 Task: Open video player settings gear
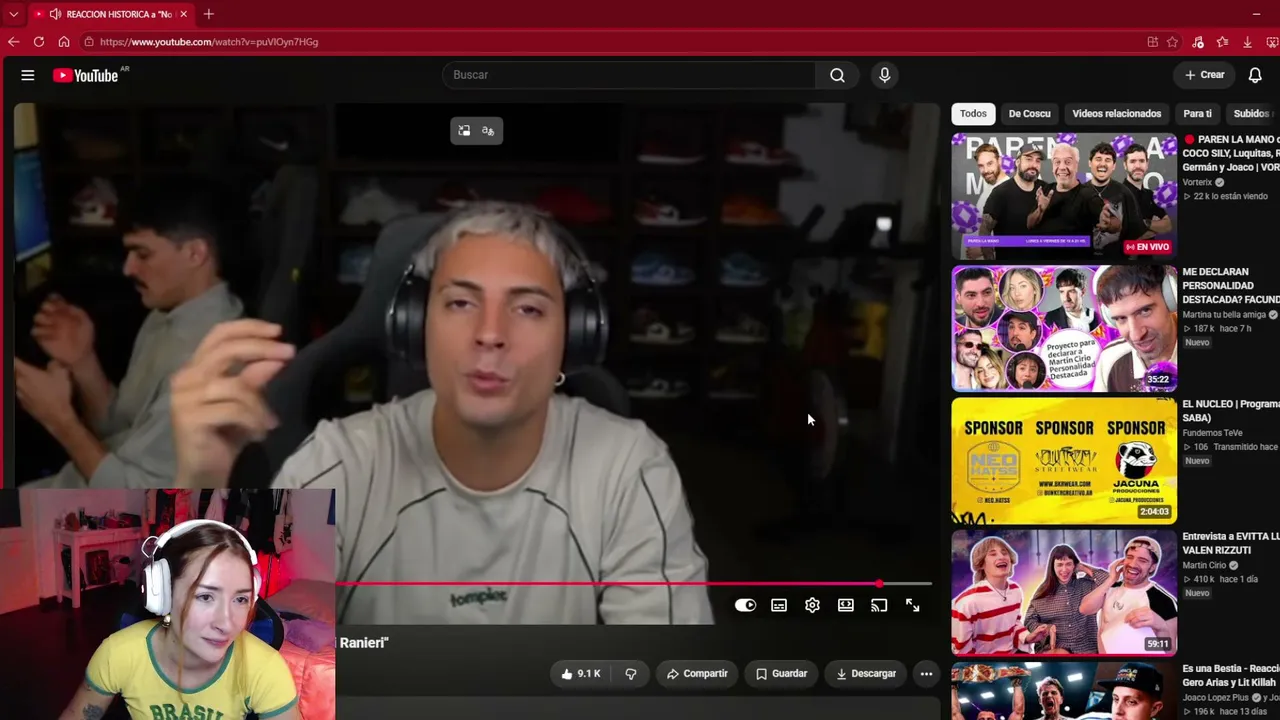coord(812,605)
